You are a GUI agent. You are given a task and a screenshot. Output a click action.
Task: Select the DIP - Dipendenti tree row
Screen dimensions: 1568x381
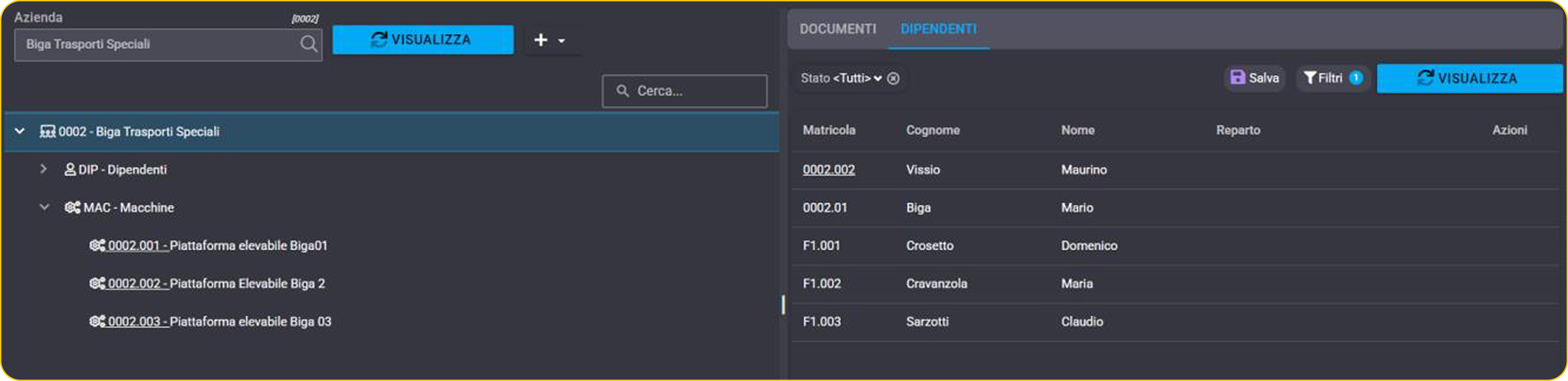(391, 170)
